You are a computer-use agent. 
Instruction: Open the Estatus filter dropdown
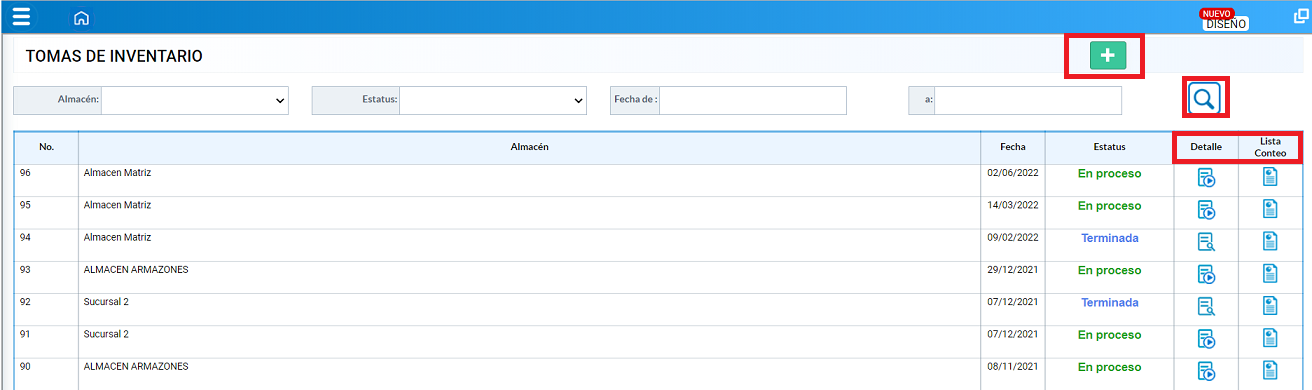click(493, 100)
